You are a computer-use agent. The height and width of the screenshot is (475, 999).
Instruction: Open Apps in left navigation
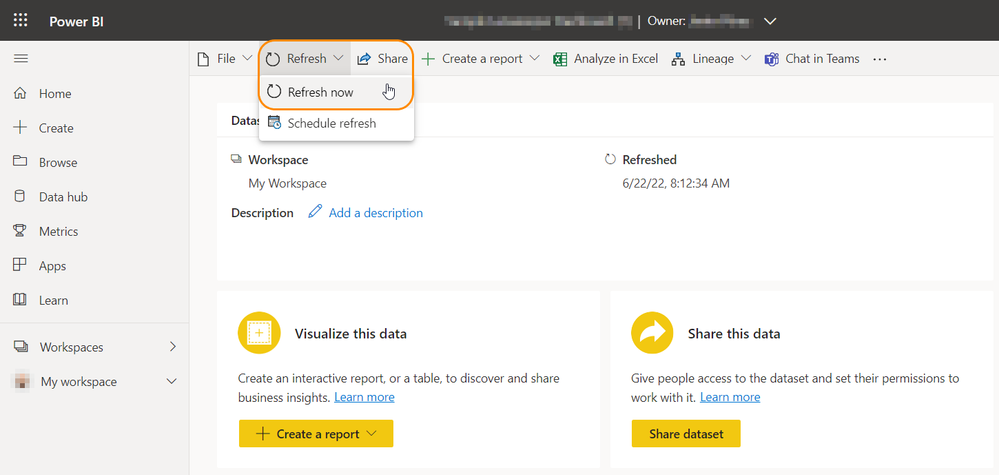tap(52, 266)
